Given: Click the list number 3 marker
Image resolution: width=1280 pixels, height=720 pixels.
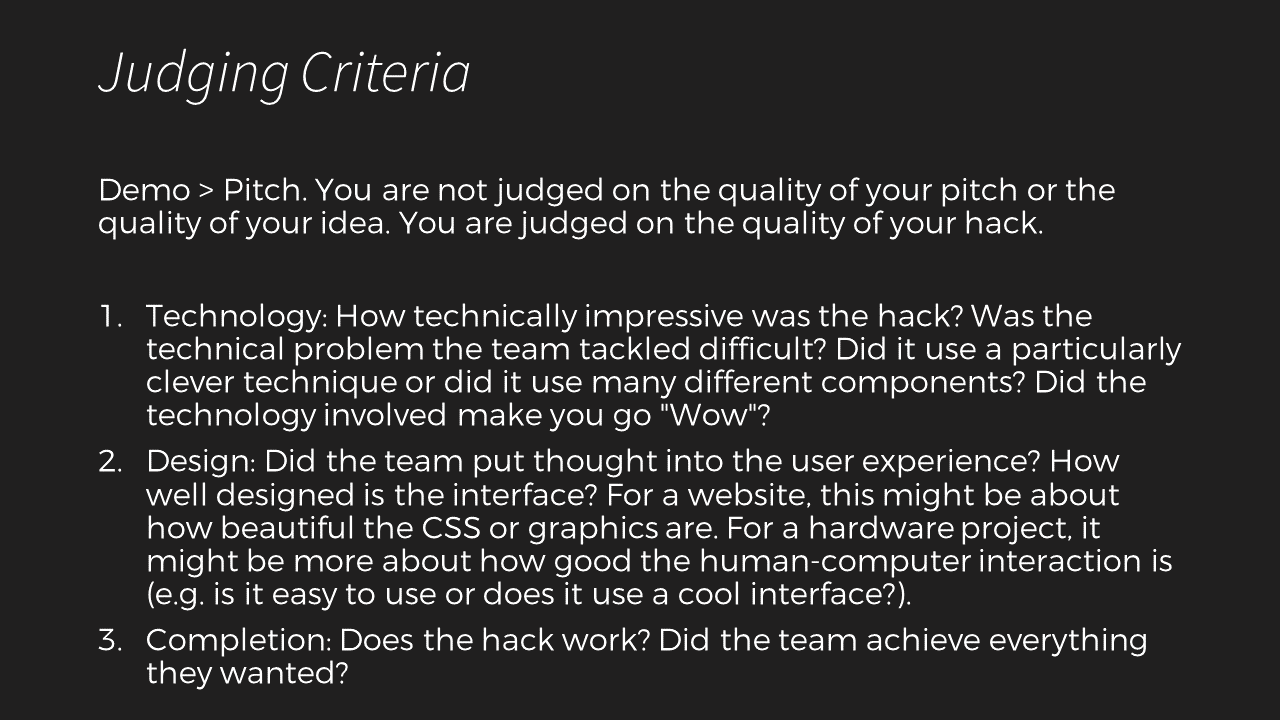Looking at the screenshot, I should tap(109, 640).
